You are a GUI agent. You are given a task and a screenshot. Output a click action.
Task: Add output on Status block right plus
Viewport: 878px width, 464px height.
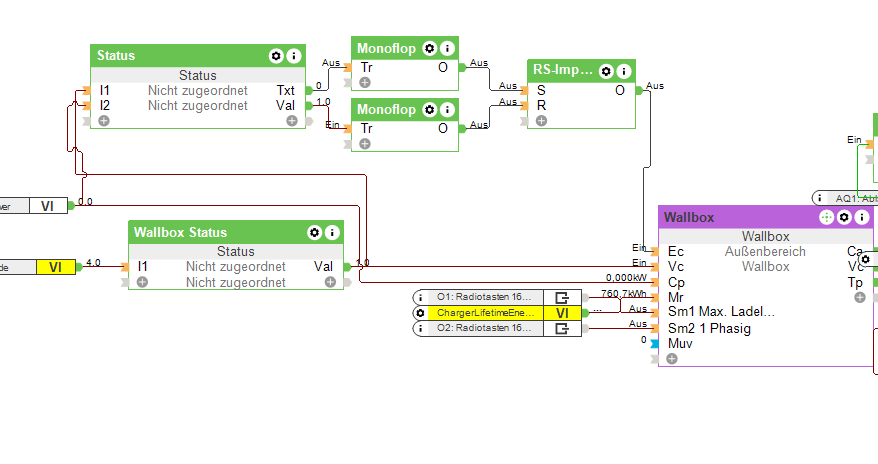pos(292,121)
